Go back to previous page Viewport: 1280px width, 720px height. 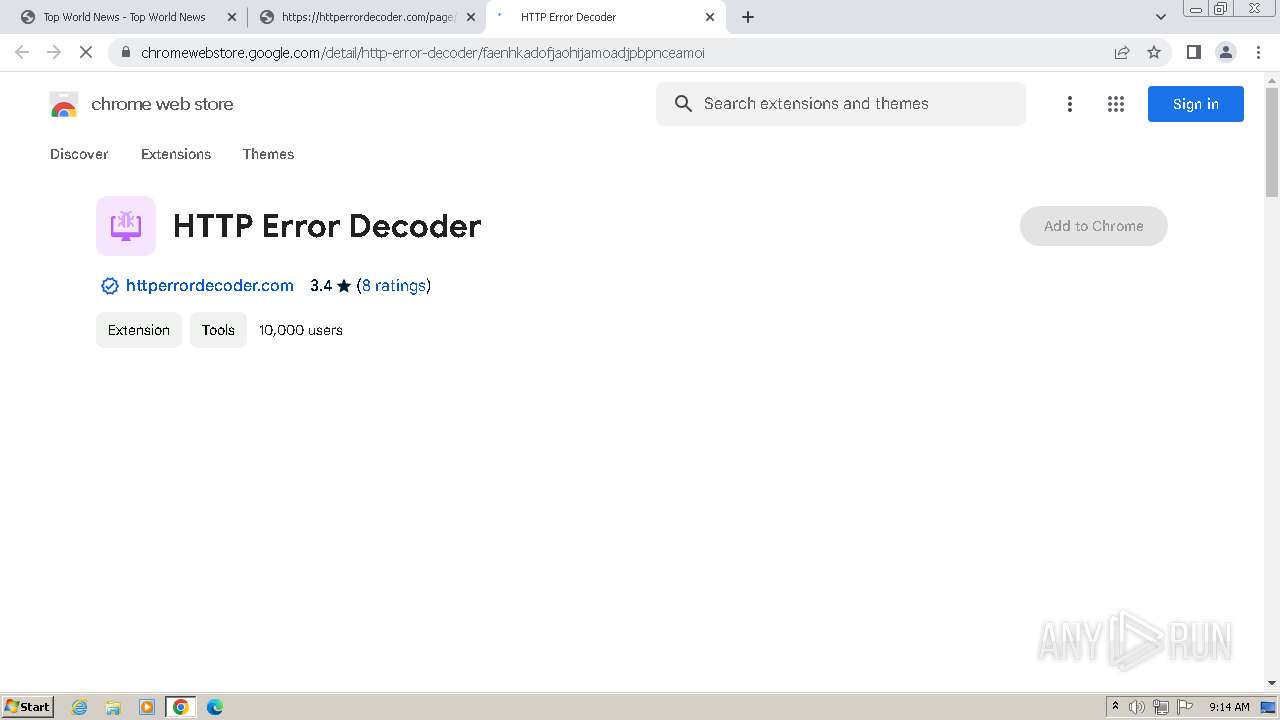pos(22,52)
